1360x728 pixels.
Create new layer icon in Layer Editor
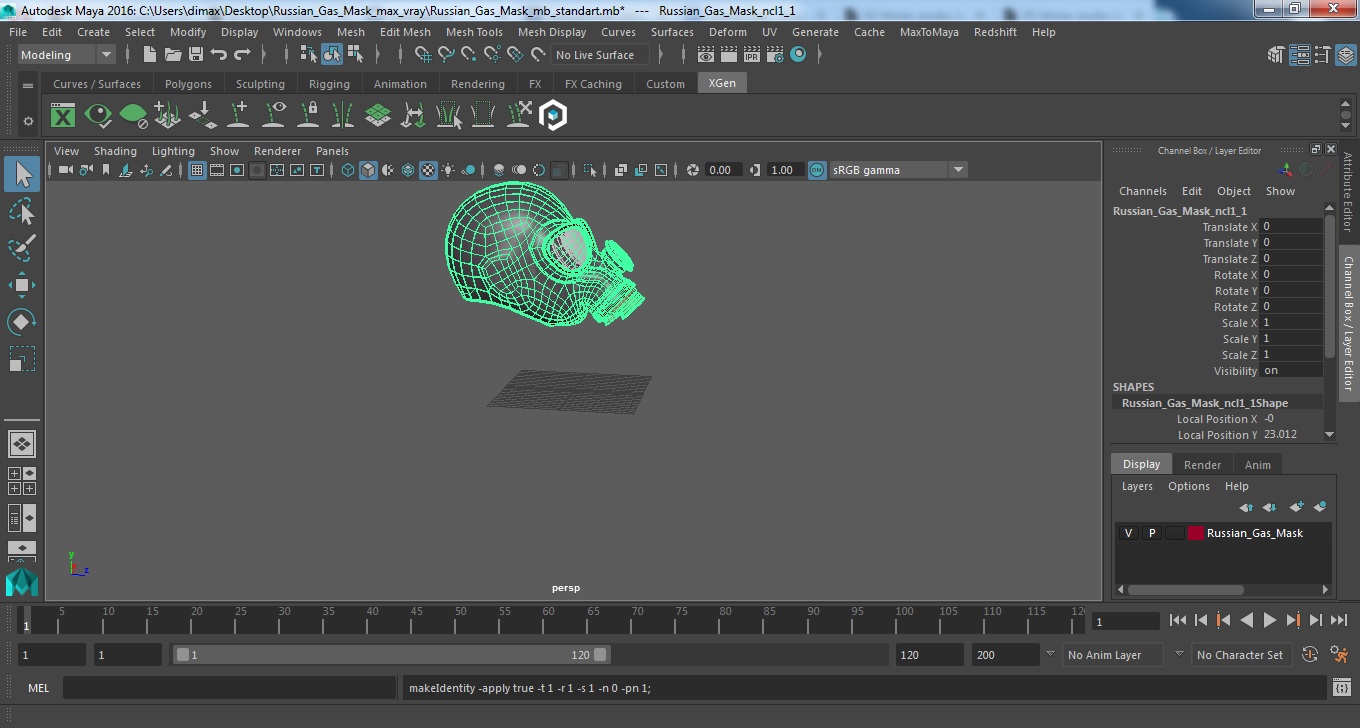pos(1296,507)
